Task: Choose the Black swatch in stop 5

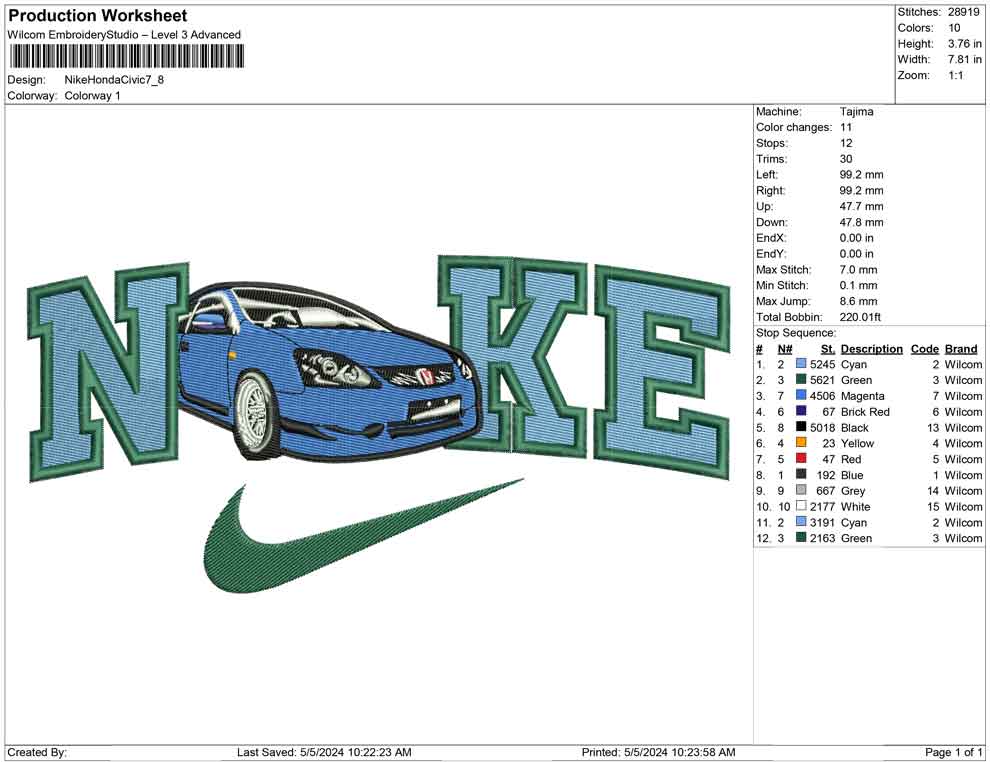Action: [800, 428]
